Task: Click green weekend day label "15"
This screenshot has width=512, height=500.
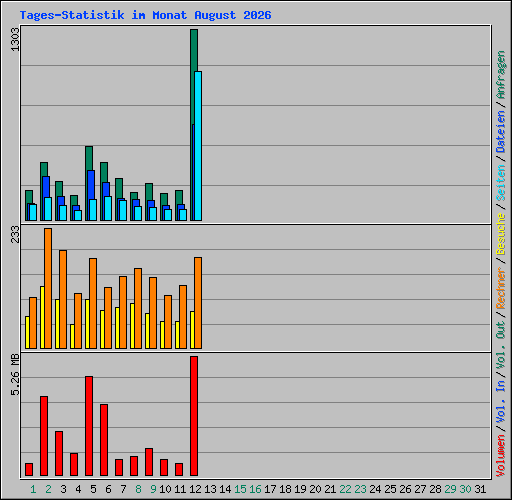Action: (x=240, y=489)
